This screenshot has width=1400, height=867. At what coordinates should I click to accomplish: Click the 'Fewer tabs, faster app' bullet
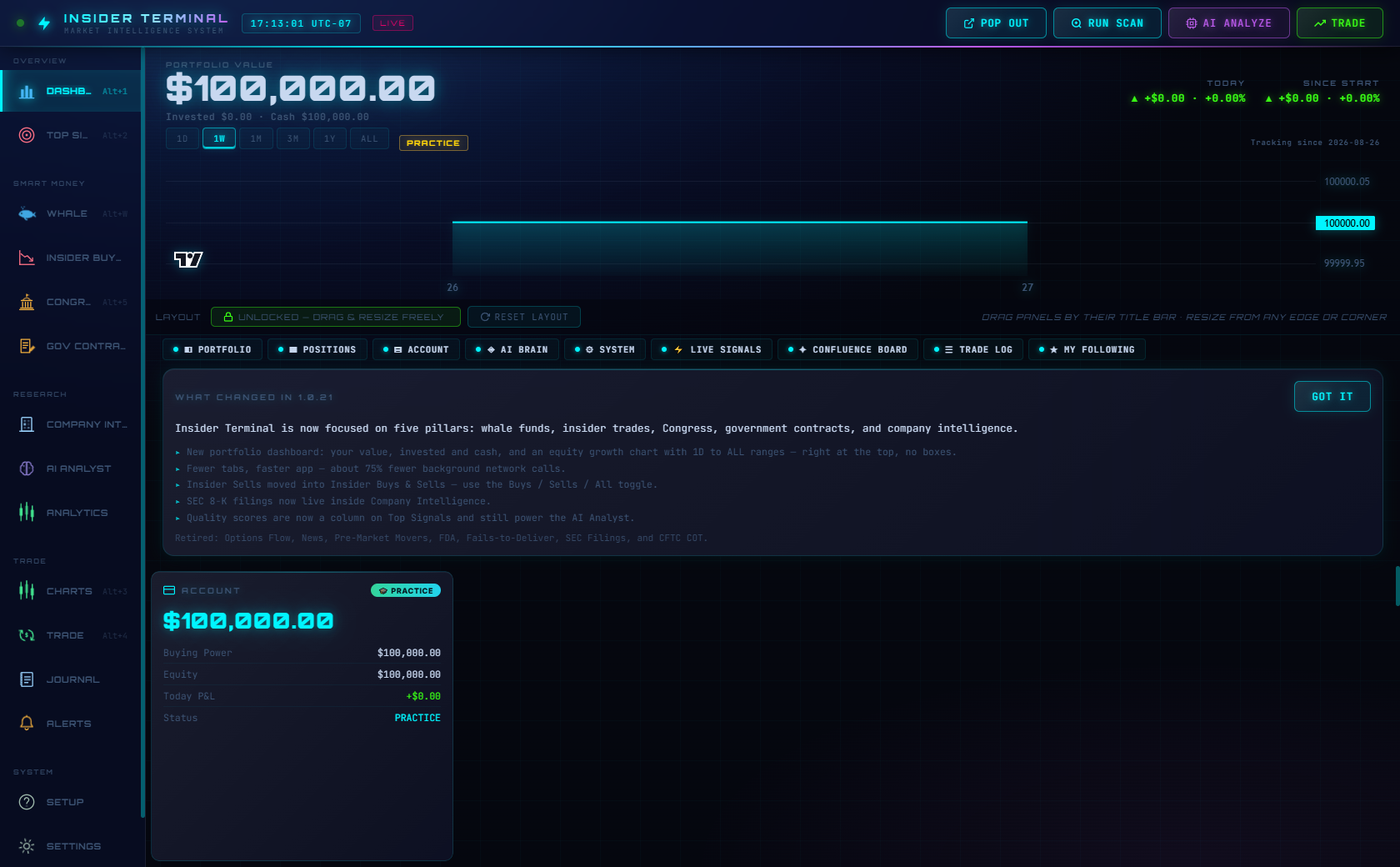(x=370, y=469)
